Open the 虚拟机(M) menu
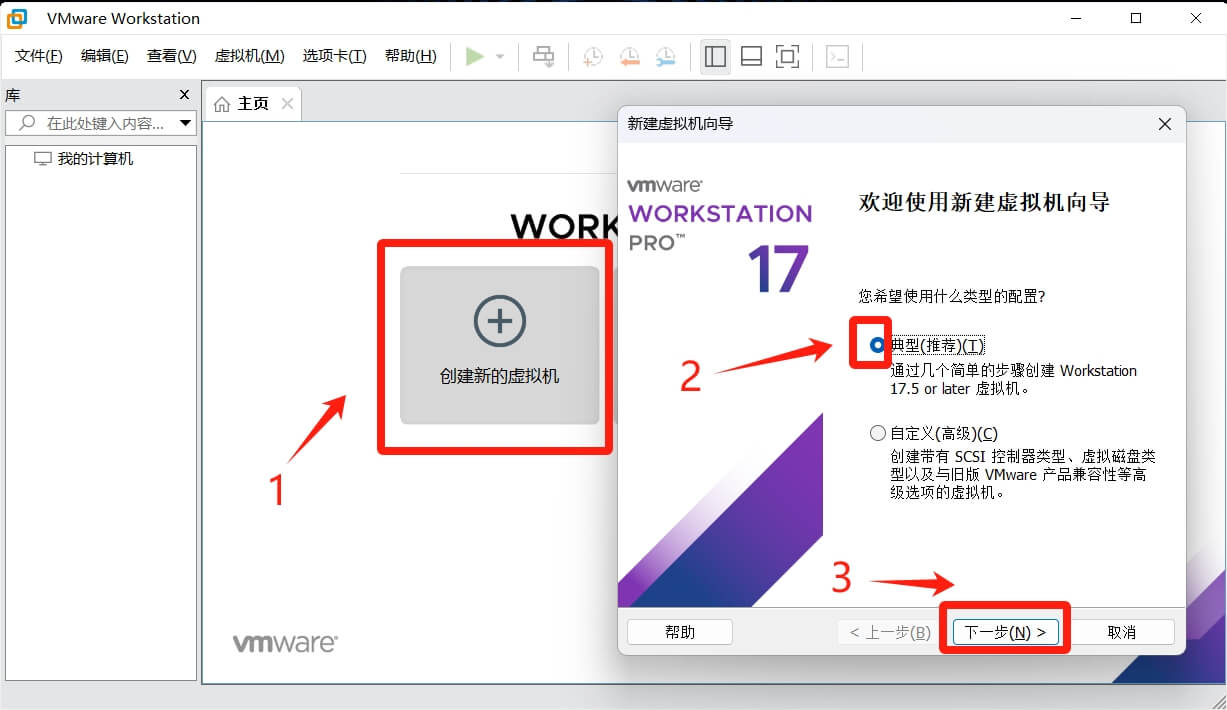The height and width of the screenshot is (710, 1227). coord(250,57)
